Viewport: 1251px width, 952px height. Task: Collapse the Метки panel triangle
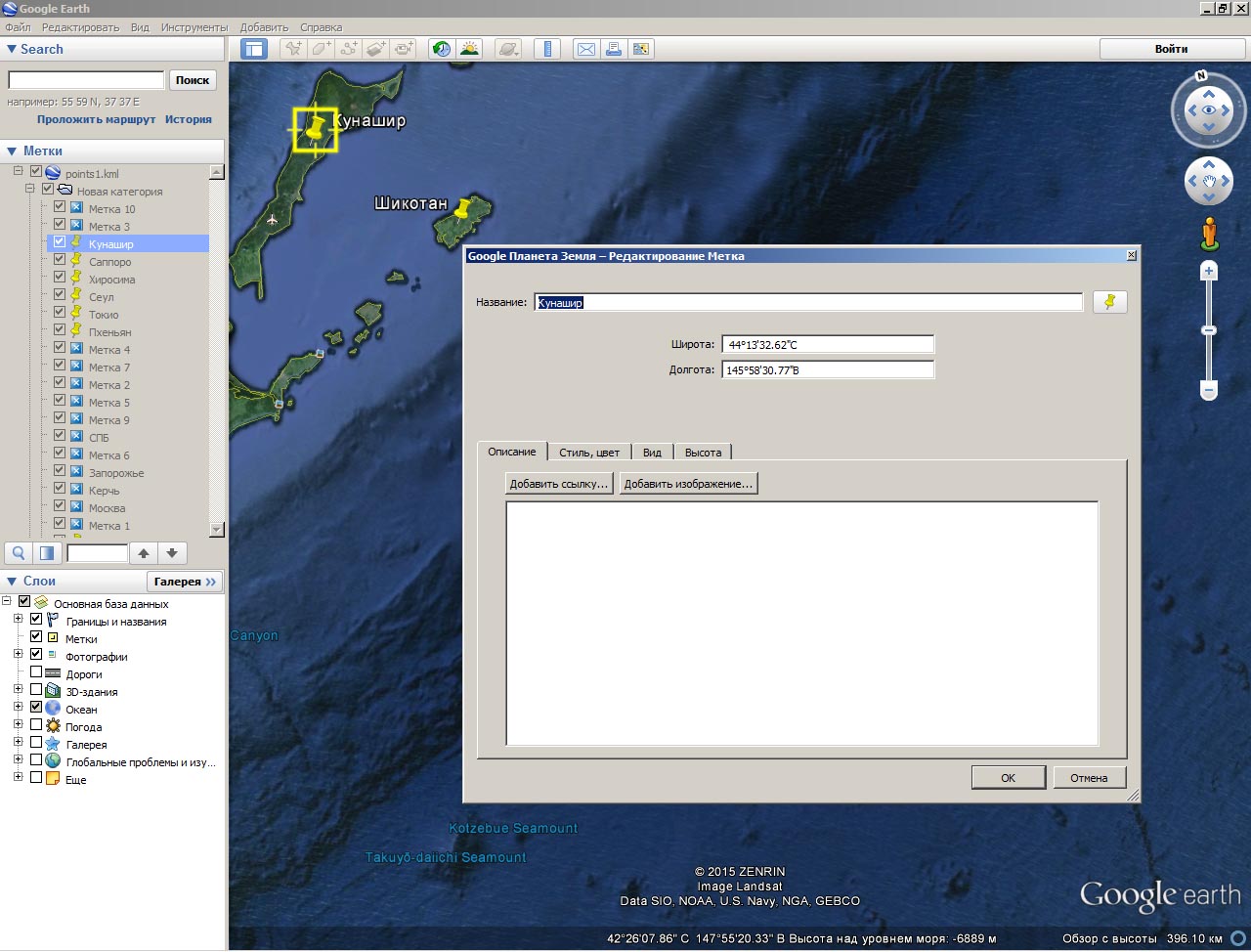[x=12, y=151]
